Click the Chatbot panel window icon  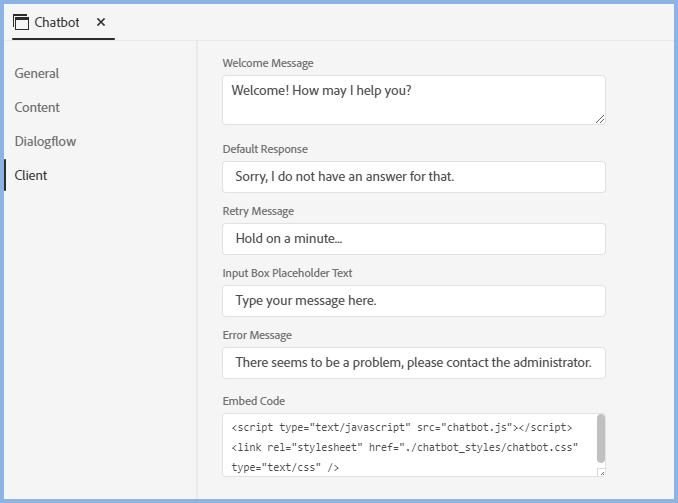(21, 22)
